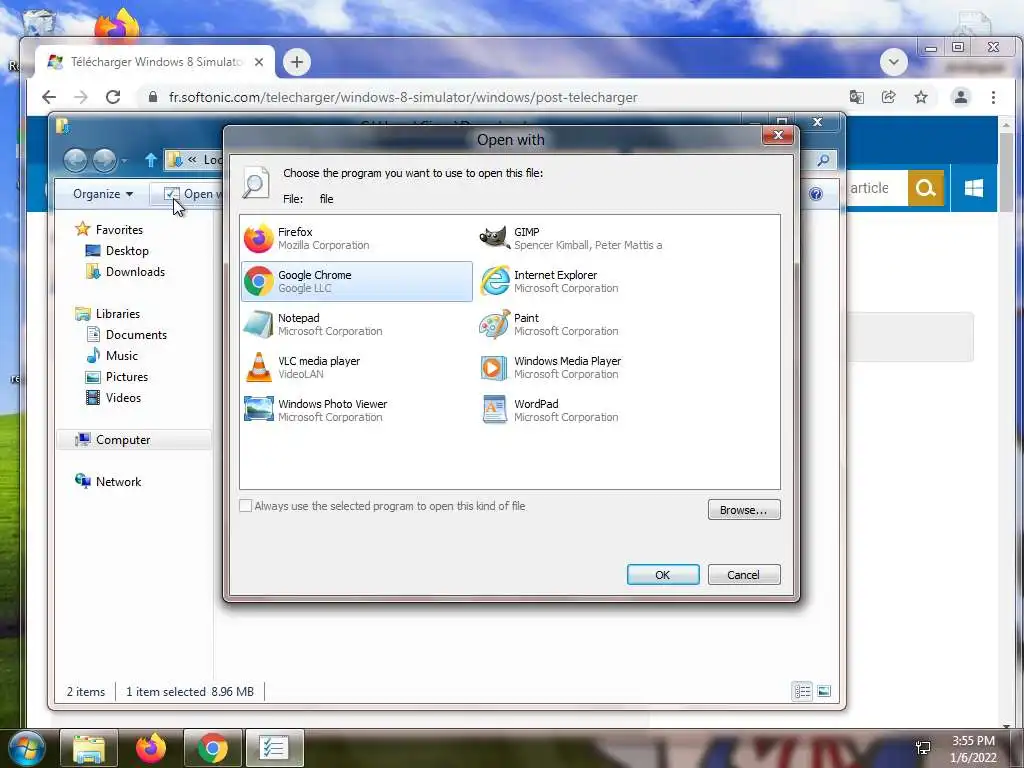The image size is (1024, 768).
Task: Click the share page icon in Chrome
Action: pyautogui.click(x=888, y=97)
